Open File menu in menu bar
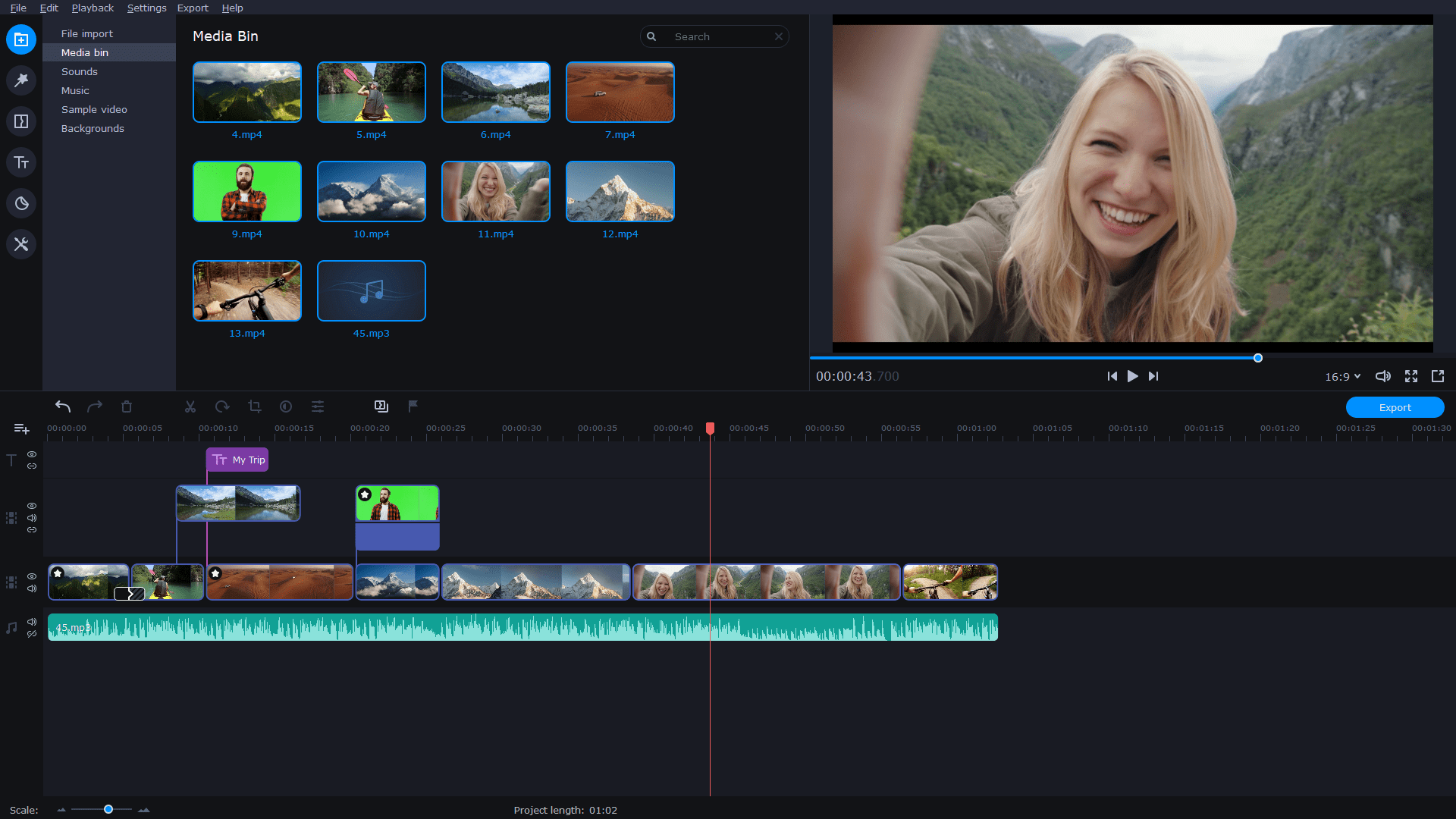 [17, 8]
